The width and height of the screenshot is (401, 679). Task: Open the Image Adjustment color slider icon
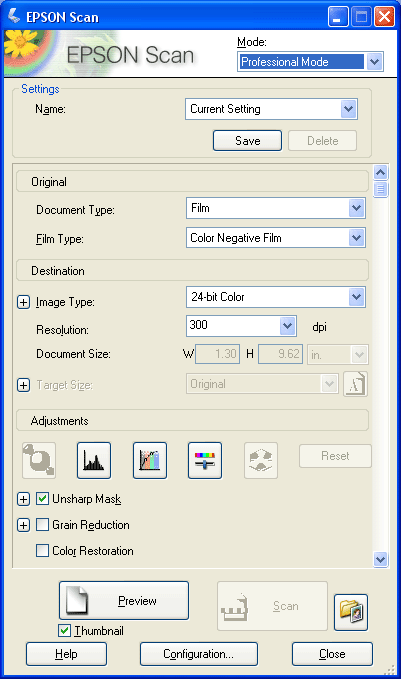click(x=205, y=460)
